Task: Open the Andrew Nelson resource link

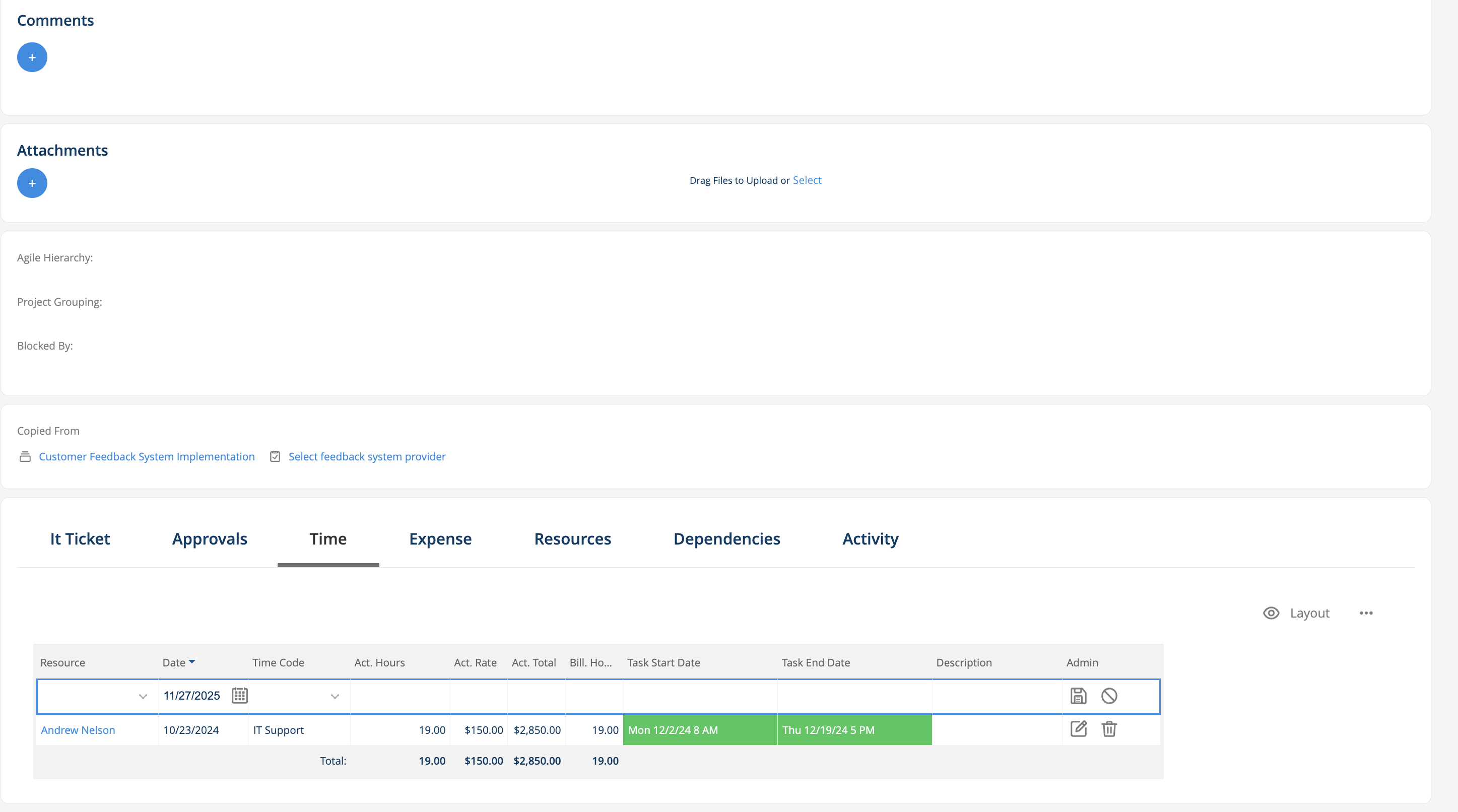Action: 78,730
